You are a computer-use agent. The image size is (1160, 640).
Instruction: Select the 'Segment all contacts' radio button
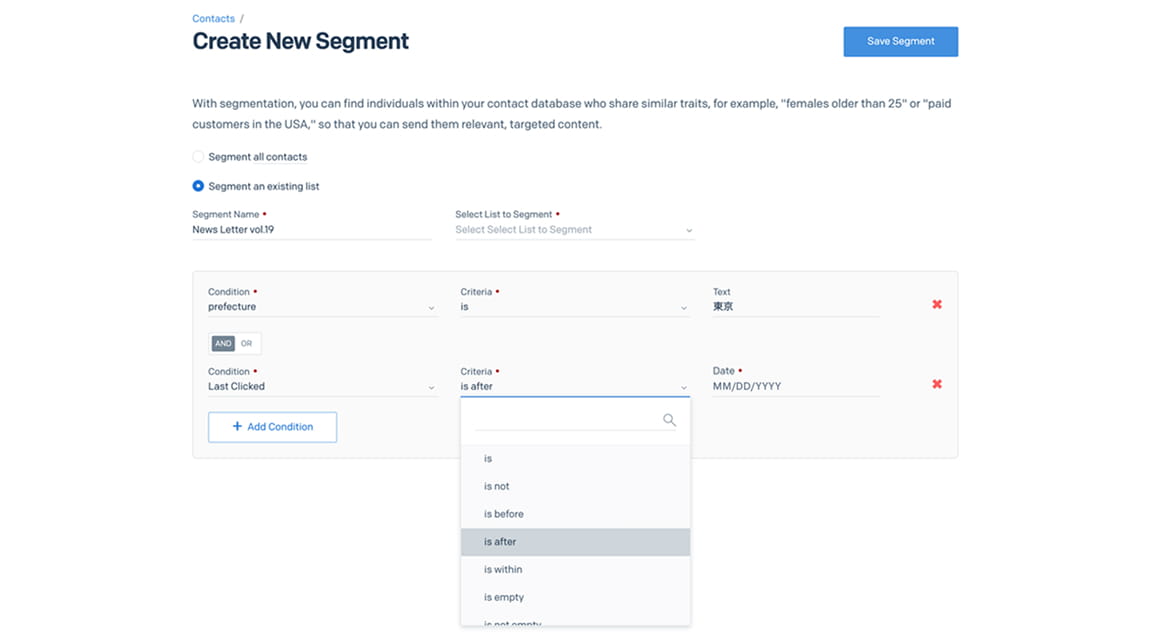198,157
